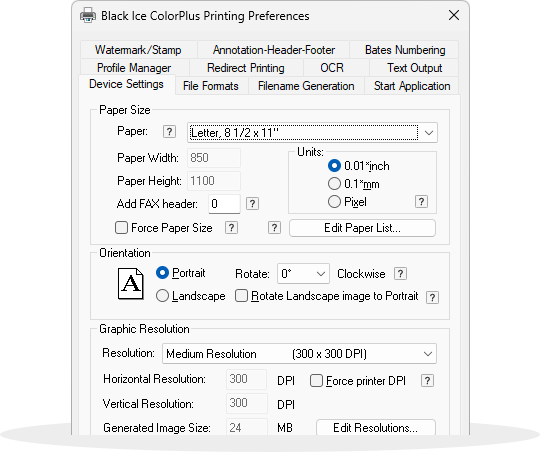Open the Watermark/Stamp tab

[138, 50]
